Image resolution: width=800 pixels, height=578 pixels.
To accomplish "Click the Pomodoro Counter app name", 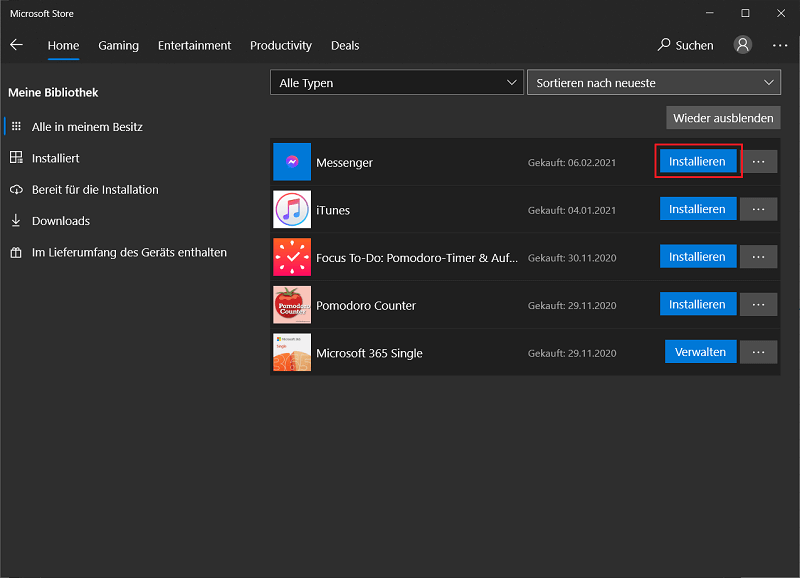I will click(x=366, y=305).
